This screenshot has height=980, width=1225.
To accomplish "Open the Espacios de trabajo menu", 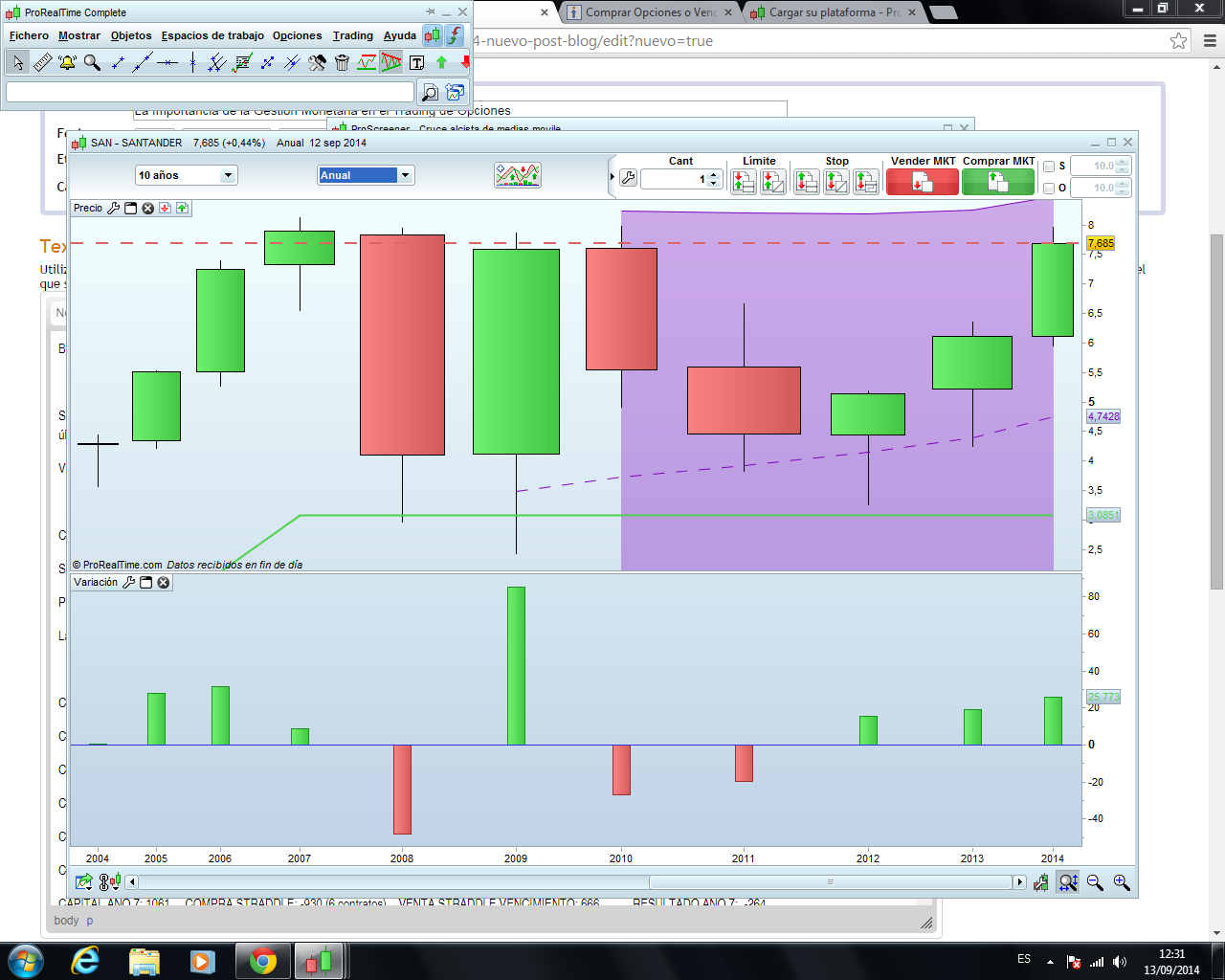I will tap(212, 35).
